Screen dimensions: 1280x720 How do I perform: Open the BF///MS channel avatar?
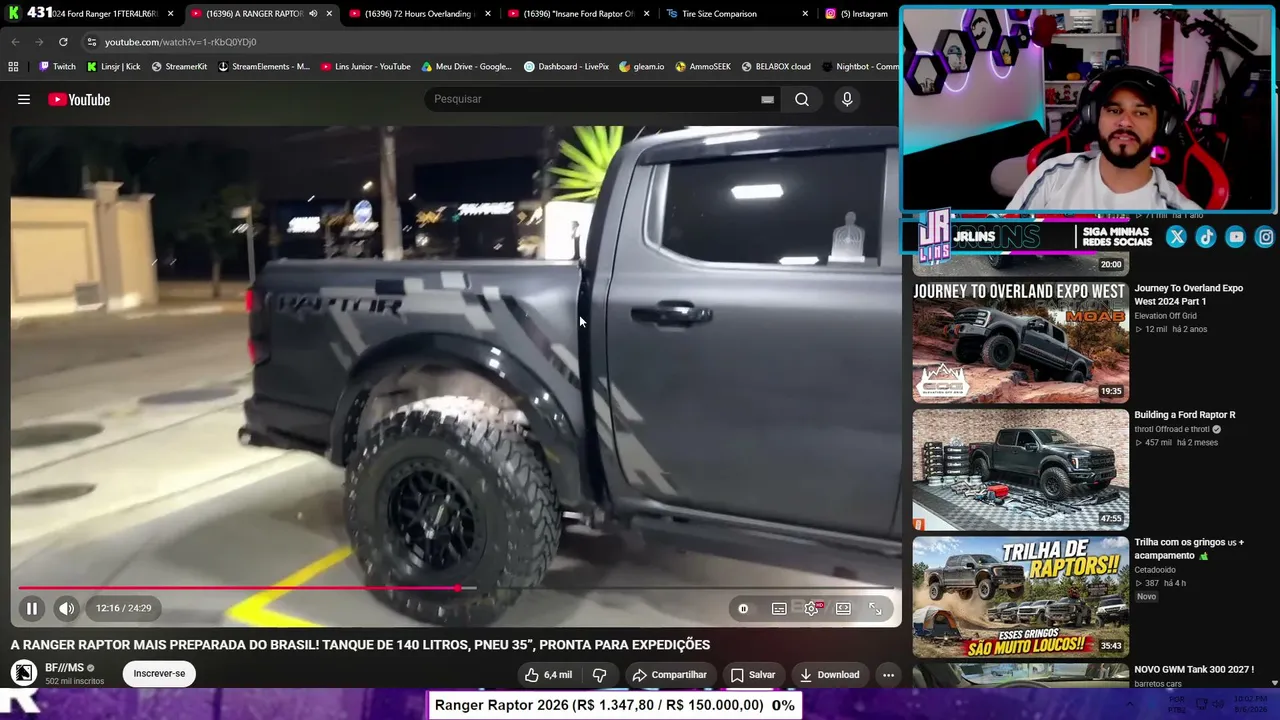coord(24,673)
